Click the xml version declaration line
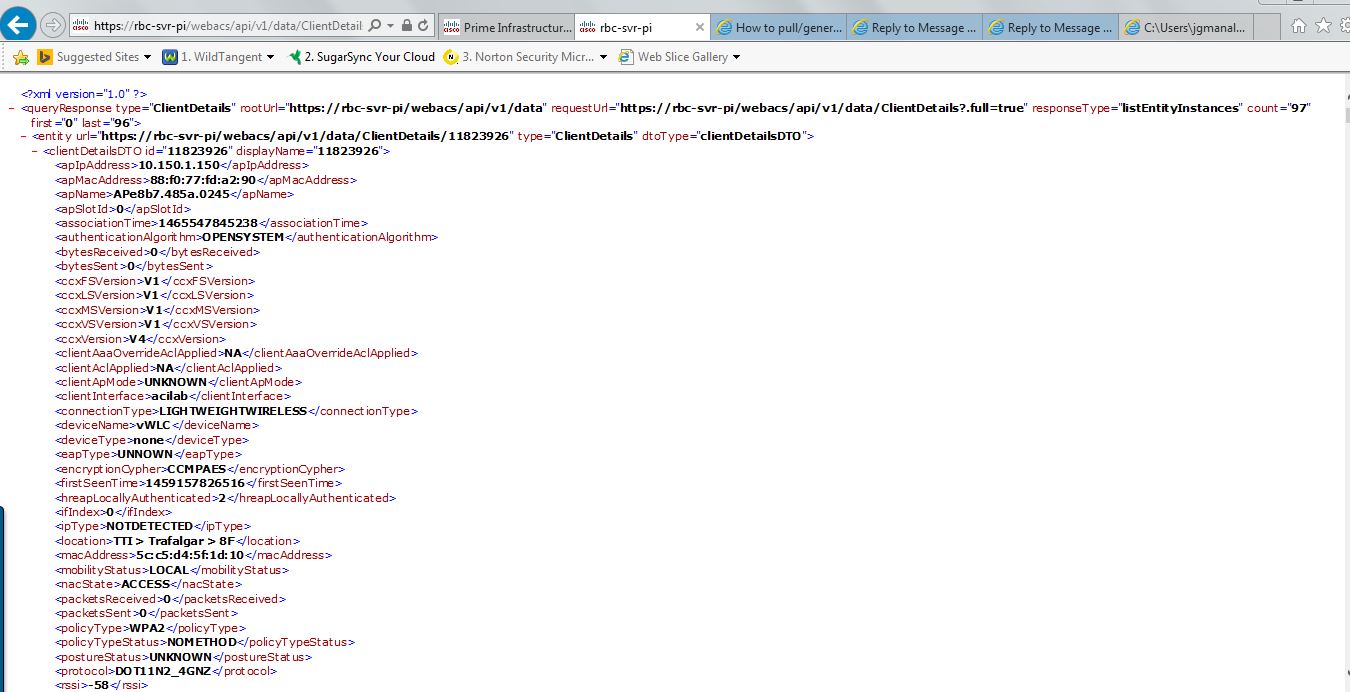 [x=84, y=93]
